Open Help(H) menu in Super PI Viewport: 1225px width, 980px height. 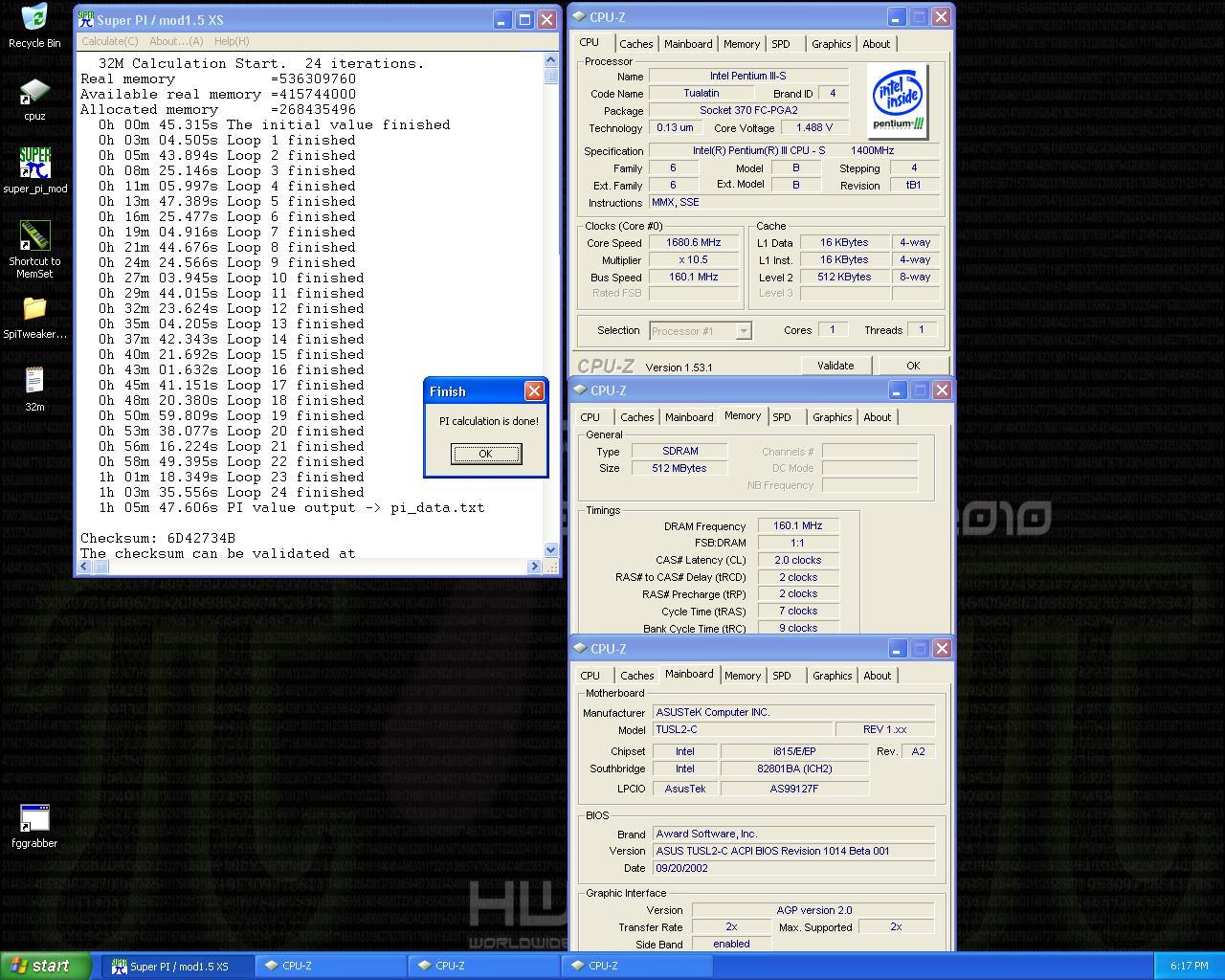point(232,41)
